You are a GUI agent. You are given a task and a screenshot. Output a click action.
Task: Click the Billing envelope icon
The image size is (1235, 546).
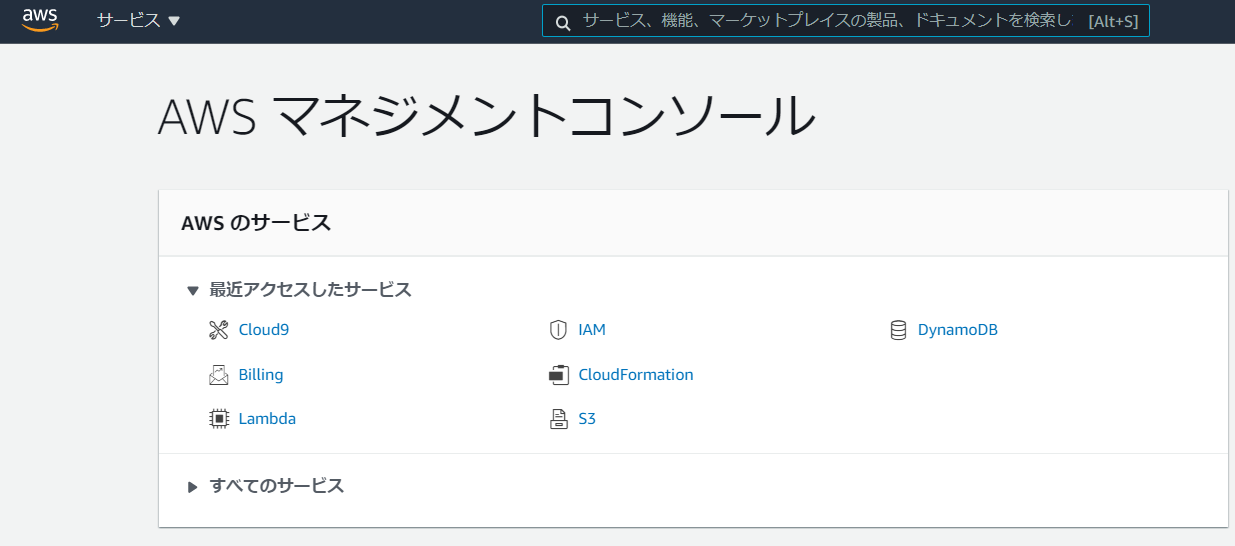pos(219,375)
